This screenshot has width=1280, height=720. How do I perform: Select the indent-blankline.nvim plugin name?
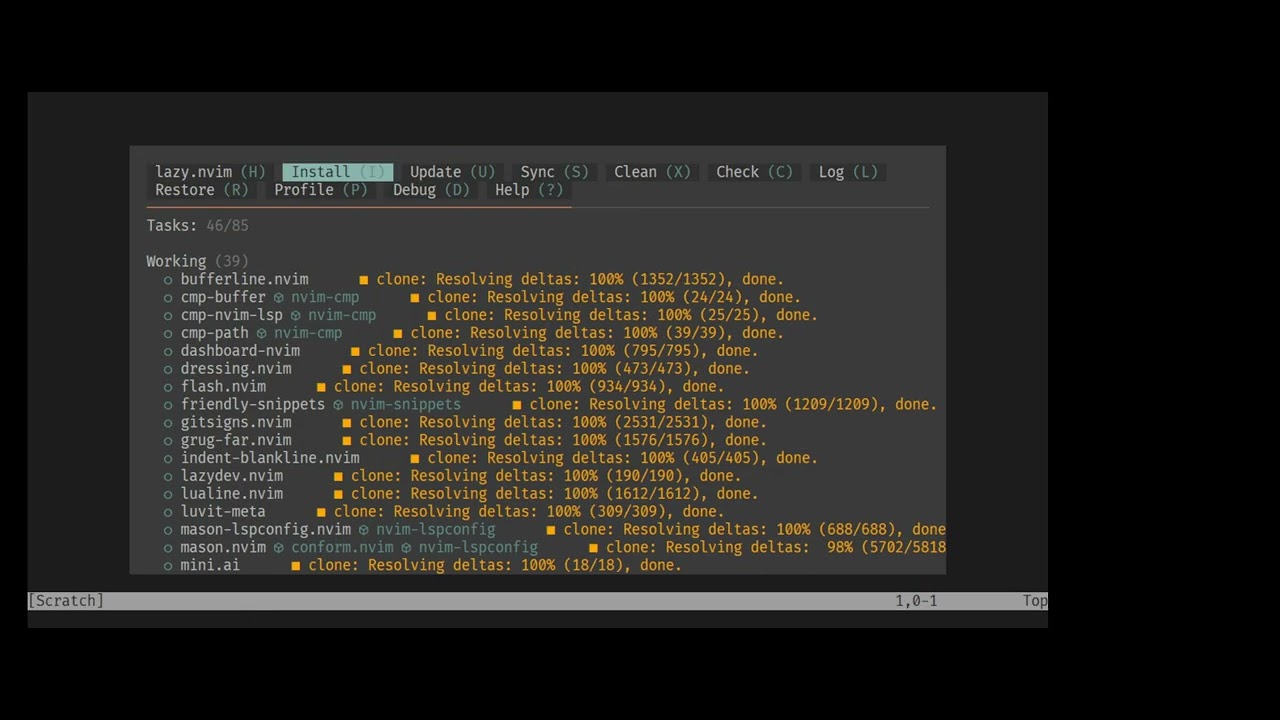pos(270,458)
